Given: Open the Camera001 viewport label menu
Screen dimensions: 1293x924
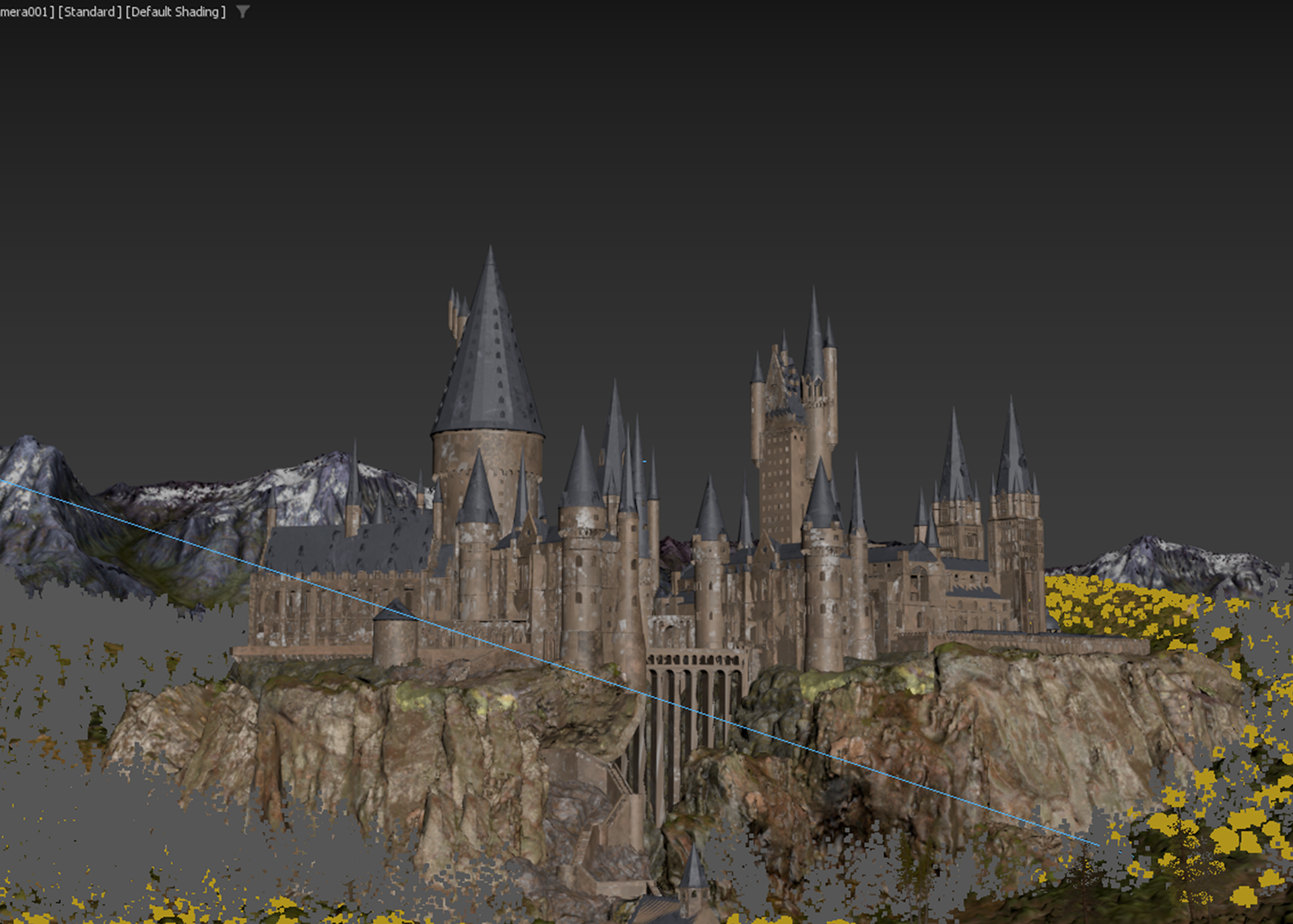Looking at the screenshot, I should pyautogui.click(x=26, y=12).
